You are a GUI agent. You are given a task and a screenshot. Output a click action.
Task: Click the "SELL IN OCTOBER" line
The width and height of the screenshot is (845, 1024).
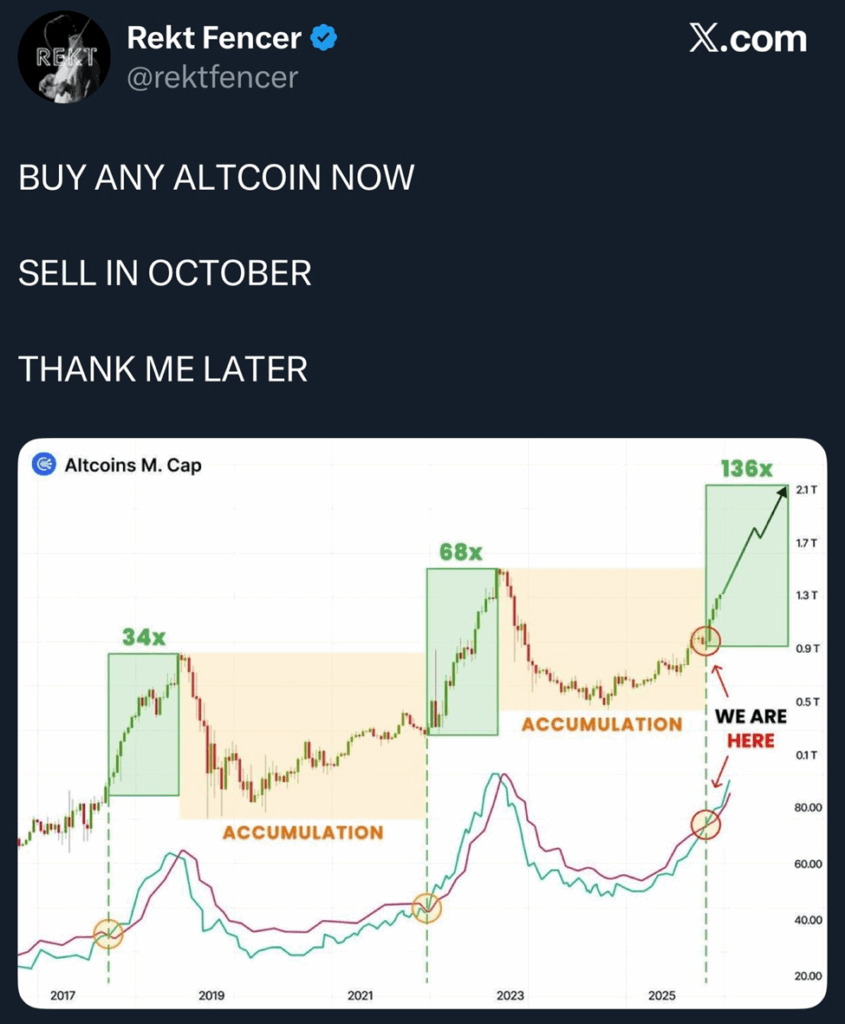pyautogui.click(x=165, y=273)
